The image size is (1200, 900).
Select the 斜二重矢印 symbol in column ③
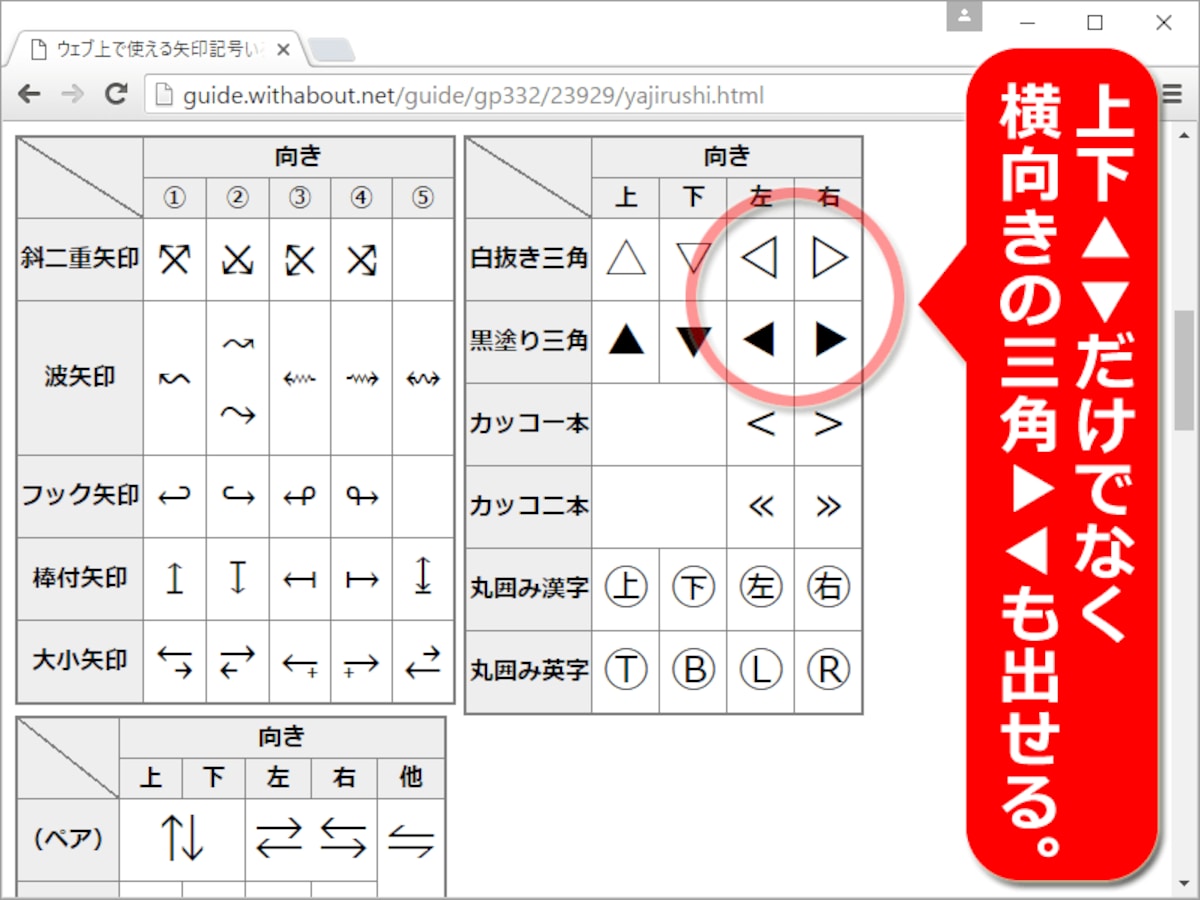pos(300,260)
